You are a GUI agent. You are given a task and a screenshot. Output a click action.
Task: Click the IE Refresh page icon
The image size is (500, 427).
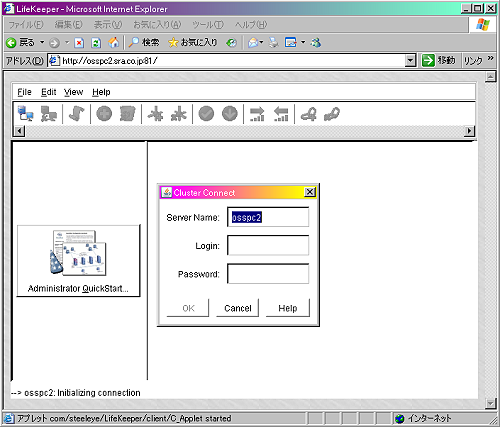click(x=96, y=43)
